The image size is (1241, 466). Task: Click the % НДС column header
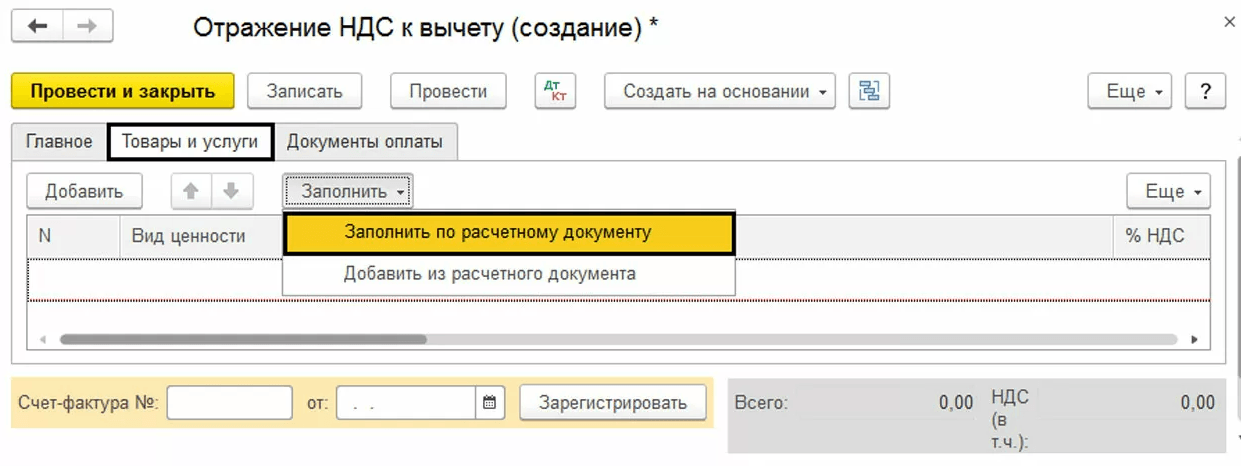click(1161, 236)
